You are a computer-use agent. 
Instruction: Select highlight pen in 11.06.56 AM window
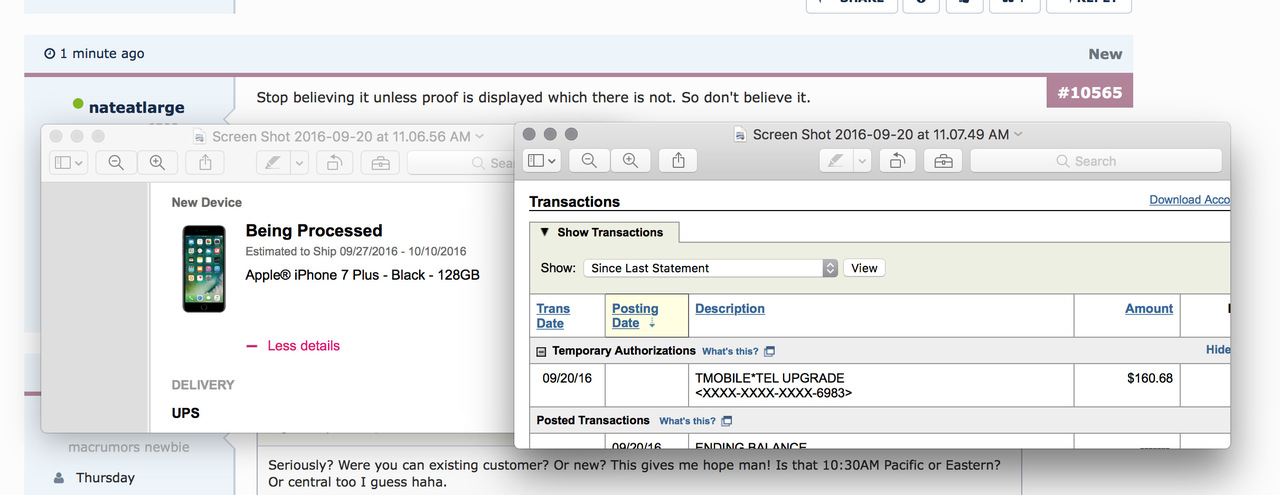[x=272, y=163]
